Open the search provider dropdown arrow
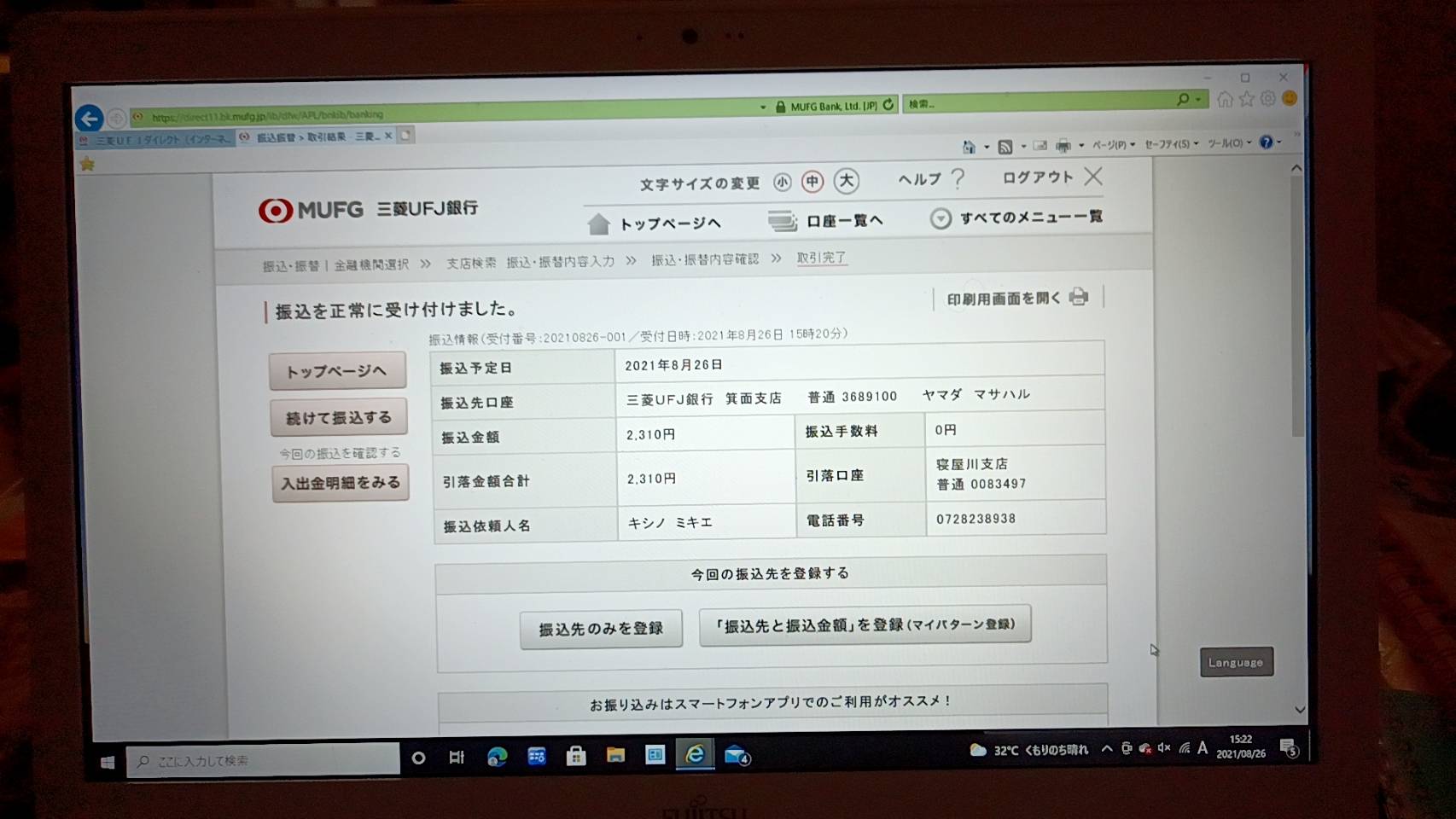Viewport: 1456px width, 819px height. click(x=1198, y=100)
